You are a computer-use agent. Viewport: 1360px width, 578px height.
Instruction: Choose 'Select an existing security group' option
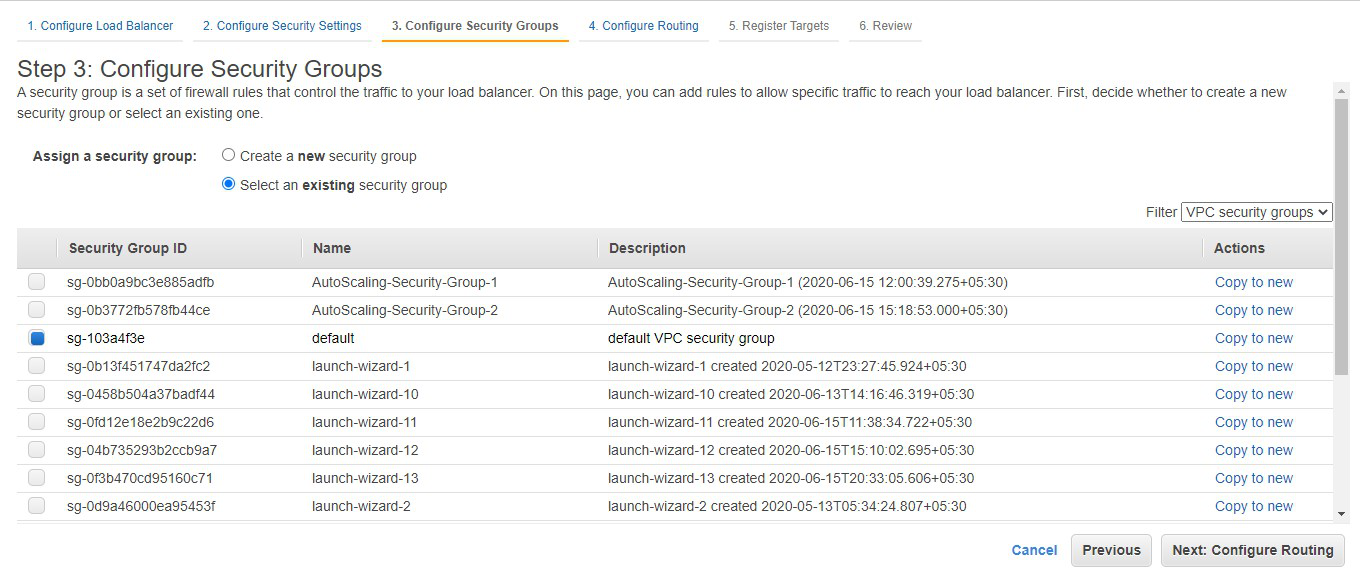click(229, 184)
